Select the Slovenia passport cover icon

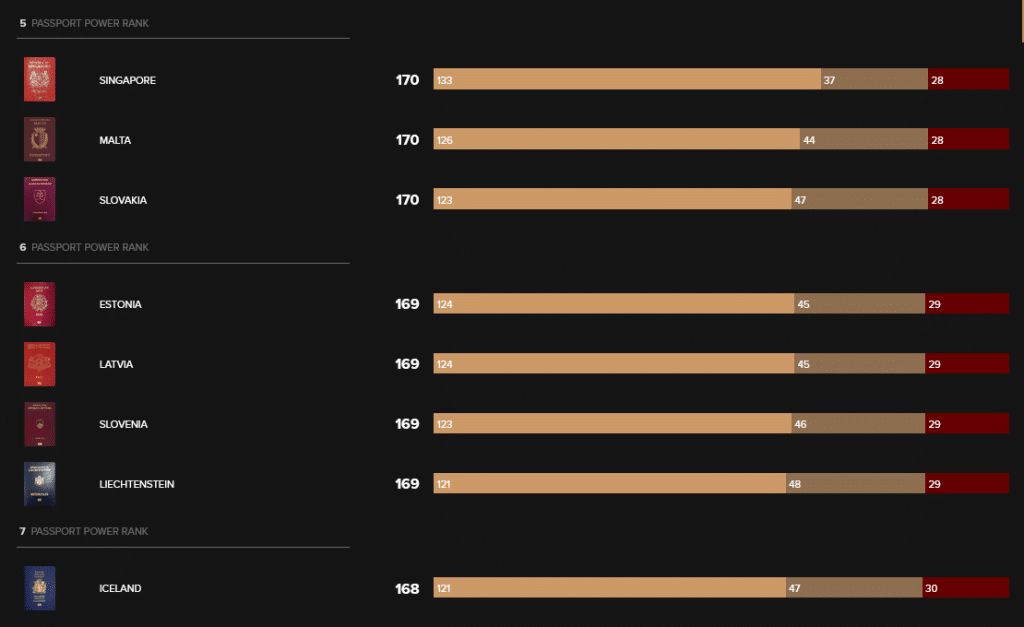pos(40,425)
